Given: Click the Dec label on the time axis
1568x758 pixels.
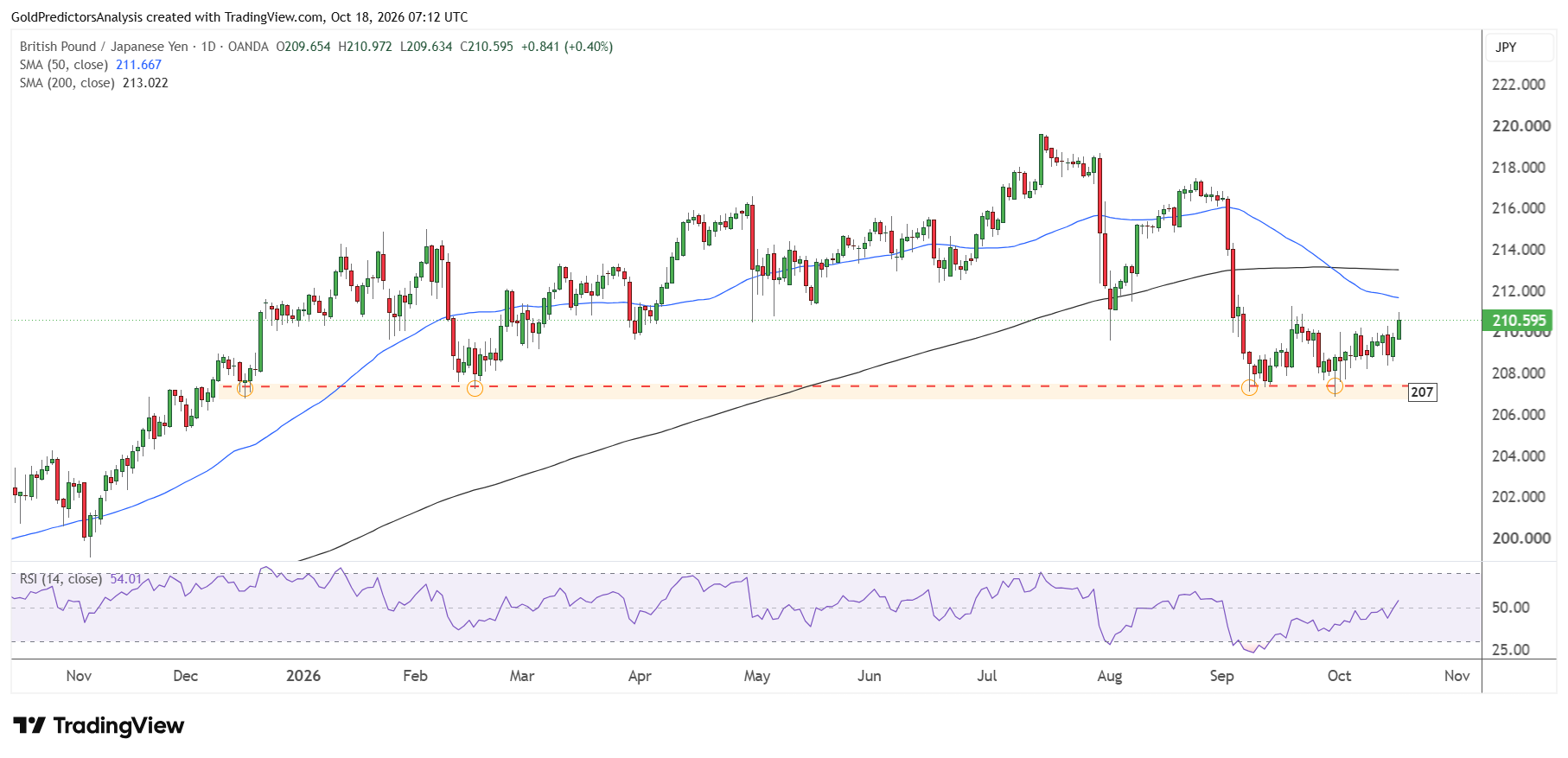Looking at the screenshot, I should [x=186, y=676].
